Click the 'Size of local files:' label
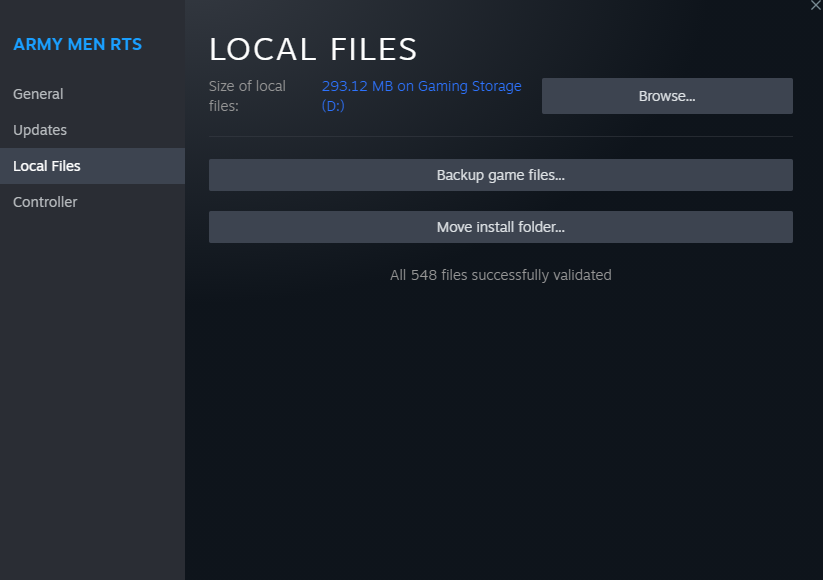823x580 pixels. 247,96
